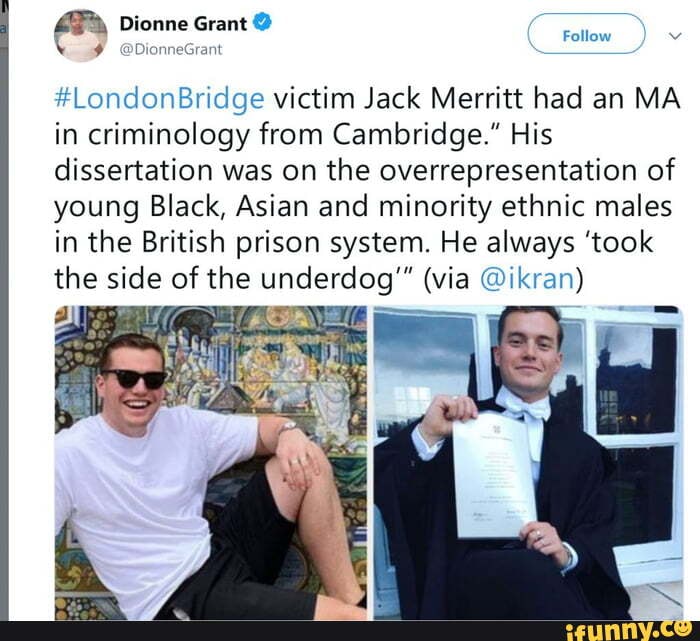Click the blue verified badge
700x641 pixels.
tap(262, 22)
